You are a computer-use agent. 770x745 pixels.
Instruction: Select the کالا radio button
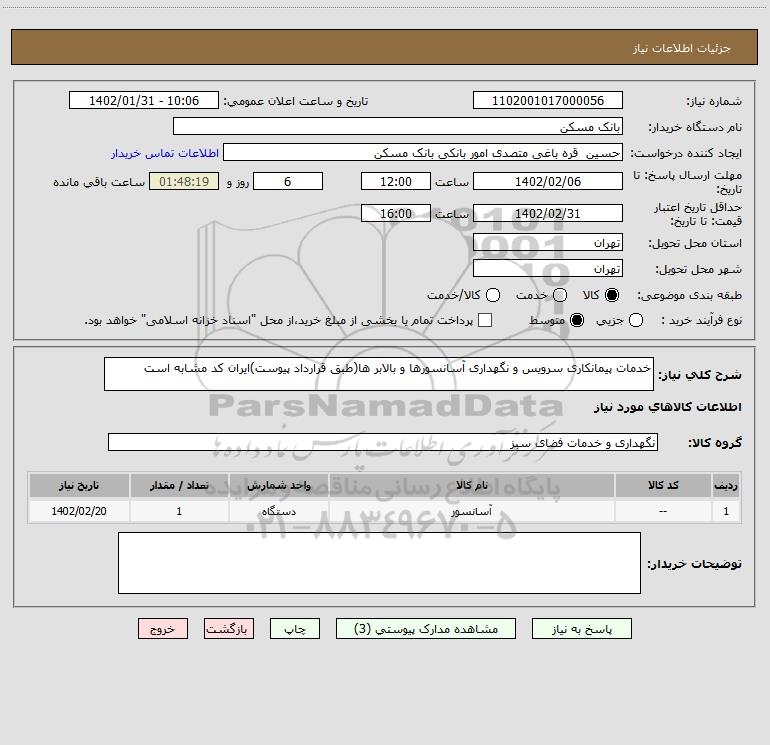pyautogui.click(x=612, y=295)
